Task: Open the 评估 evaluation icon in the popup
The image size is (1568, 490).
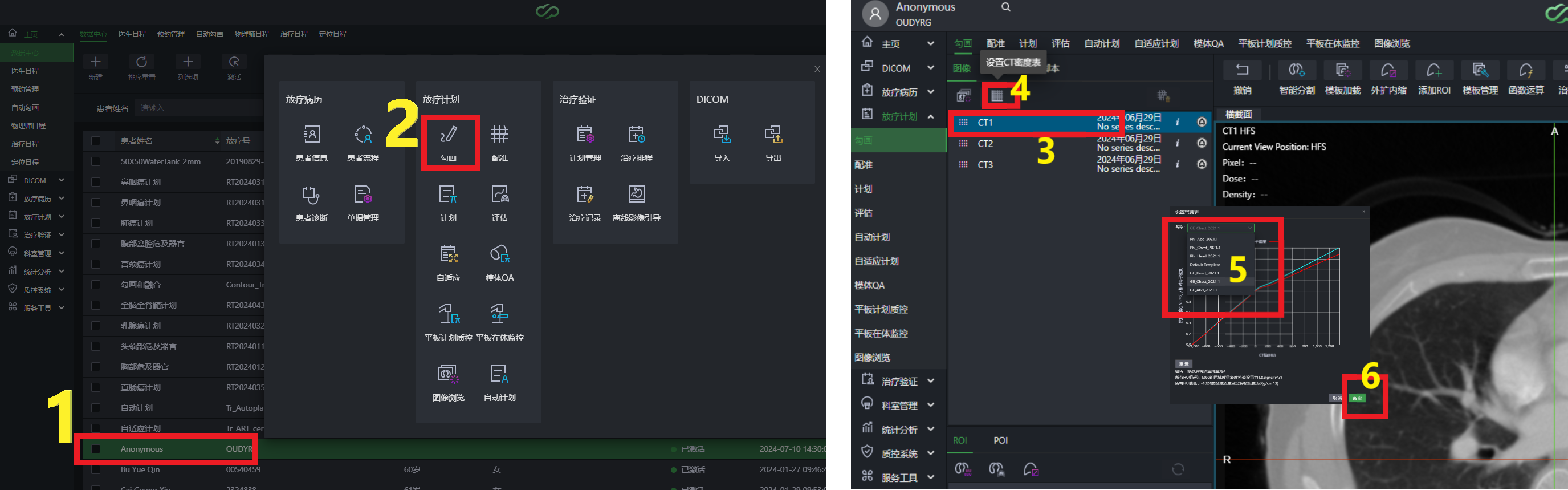Action: point(500,203)
